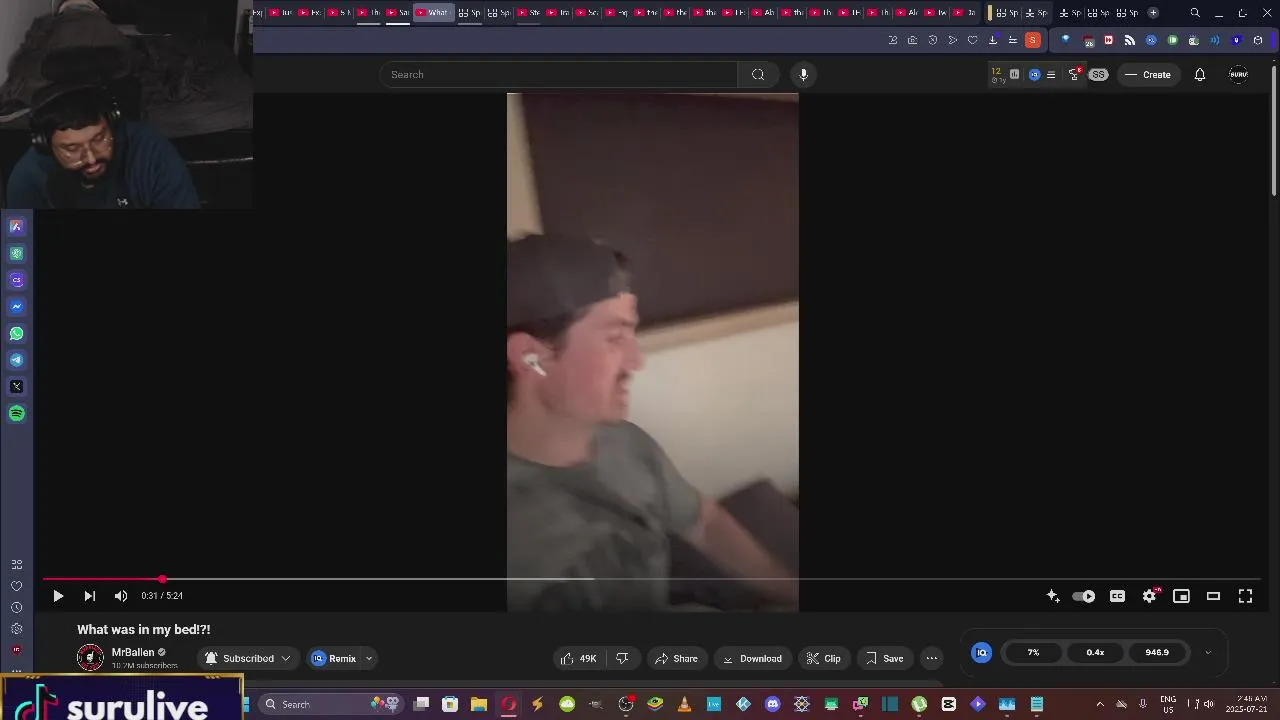Image resolution: width=1280 pixels, height=720 pixels.
Task: Click the Share button
Action: point(676,658)
